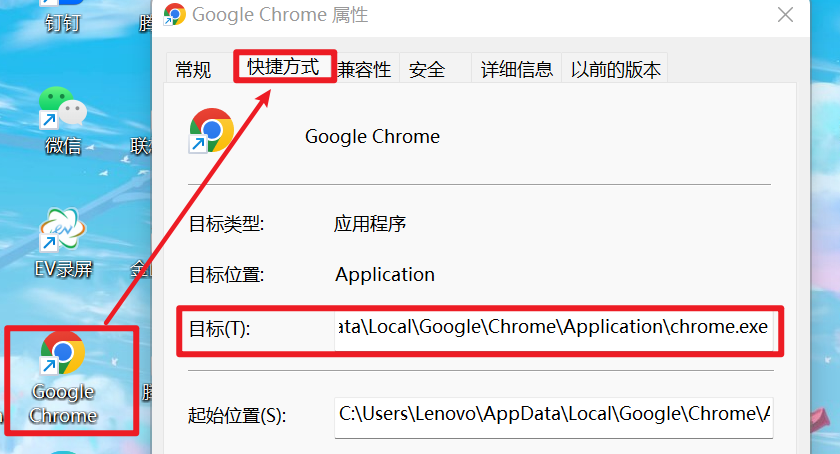The image size is (840, 454).
Task: Open the 常规 tab
Action: click(193, 69)
